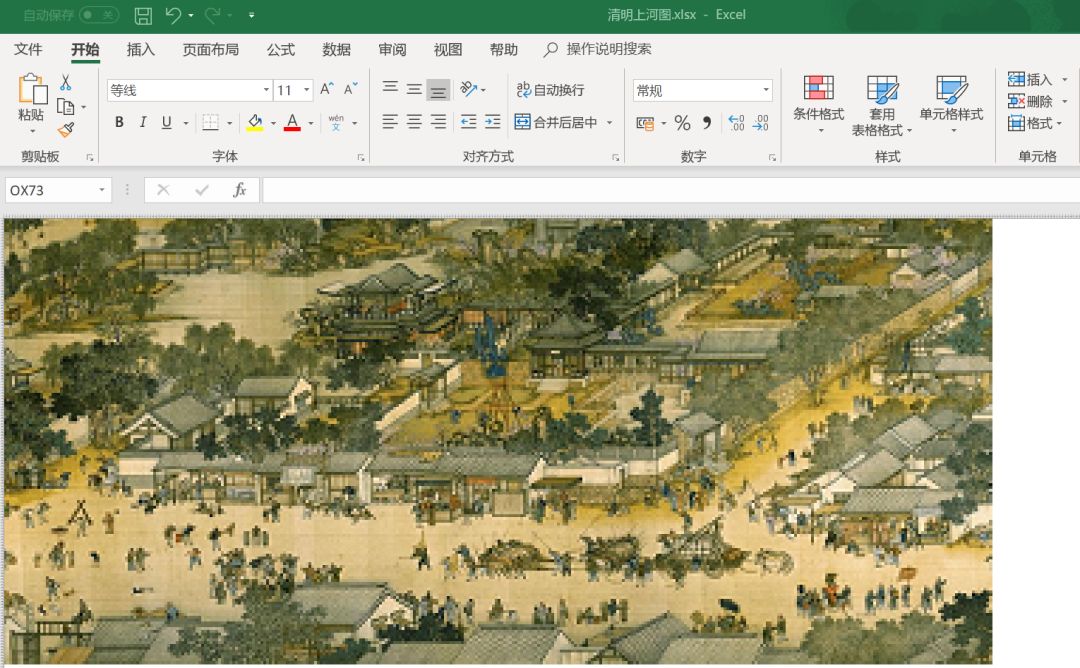Click the Merge & Center (合并后居中) button

pos(556,123)
